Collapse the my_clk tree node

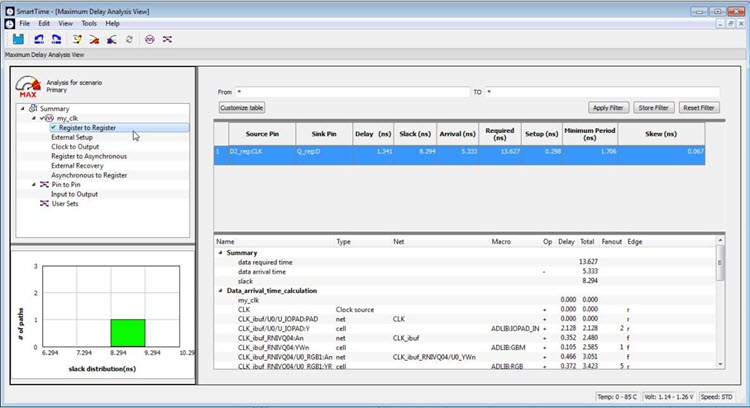(33, 118)
